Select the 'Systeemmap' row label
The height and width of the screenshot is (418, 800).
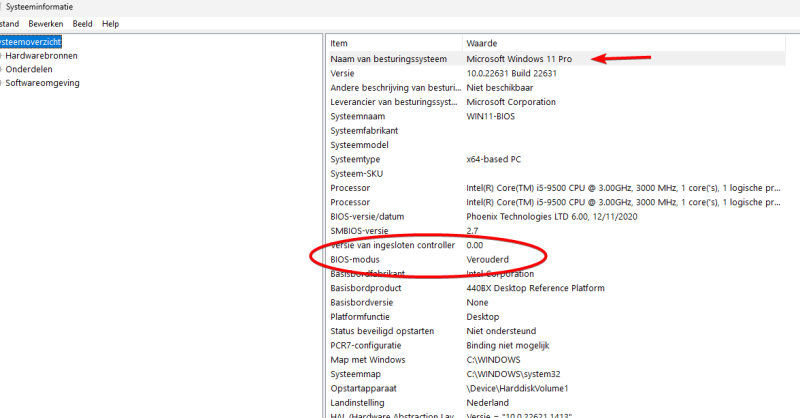click(355, 374)
